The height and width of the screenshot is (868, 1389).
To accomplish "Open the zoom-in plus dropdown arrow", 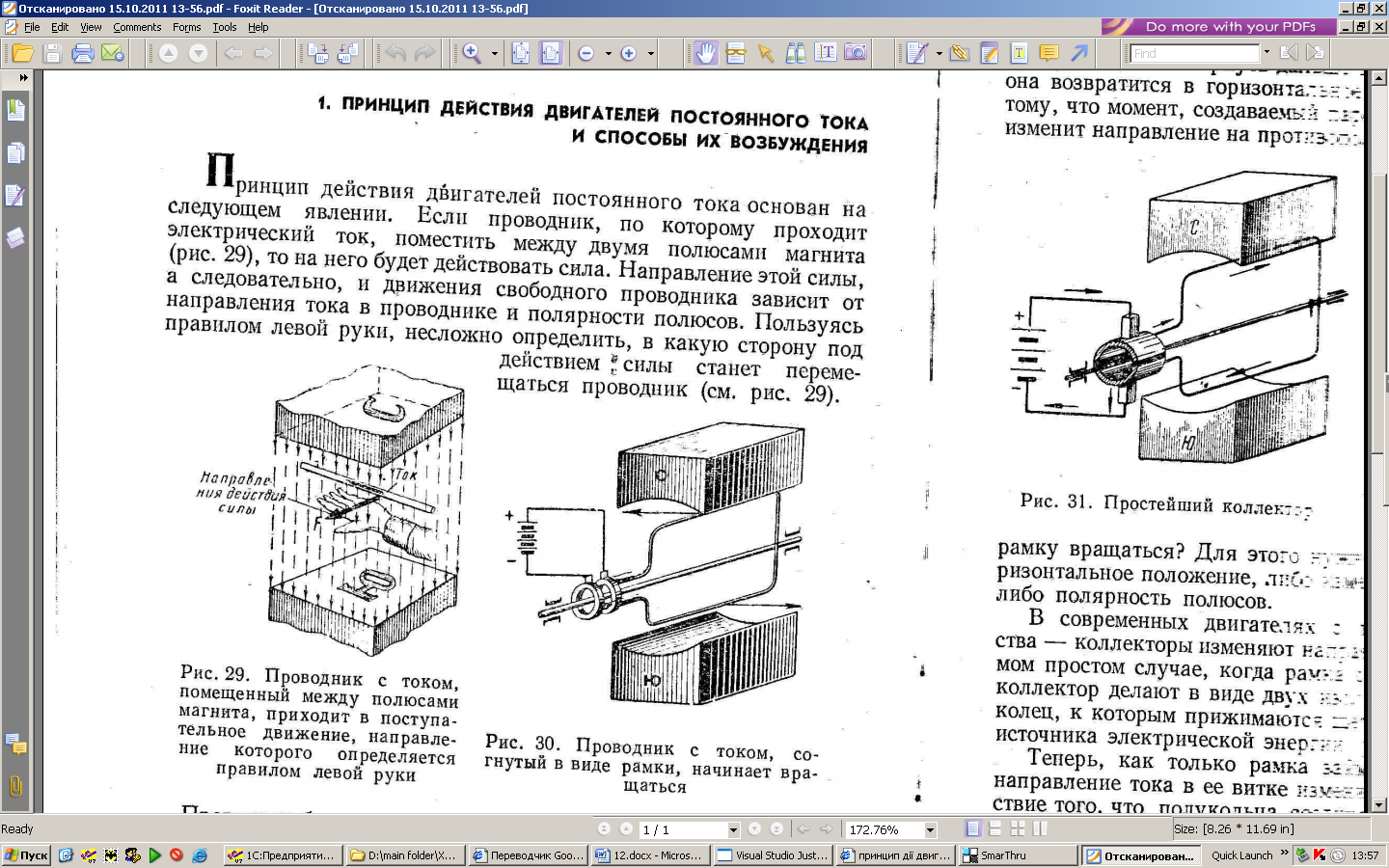I will 651,53.
